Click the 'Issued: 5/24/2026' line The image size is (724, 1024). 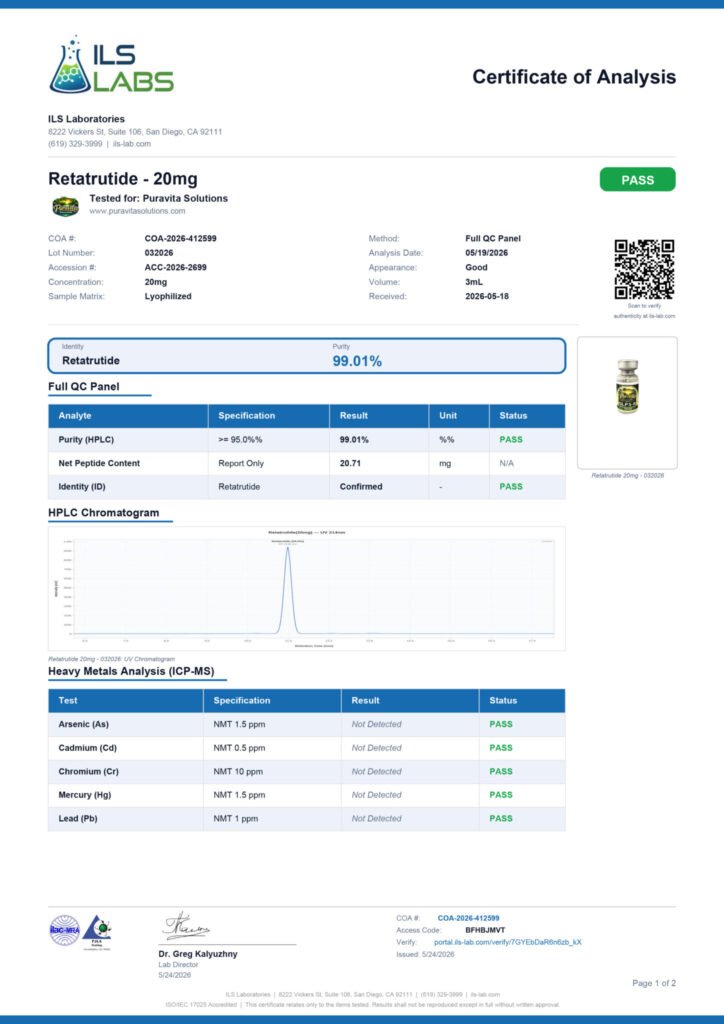coord(425,954)
